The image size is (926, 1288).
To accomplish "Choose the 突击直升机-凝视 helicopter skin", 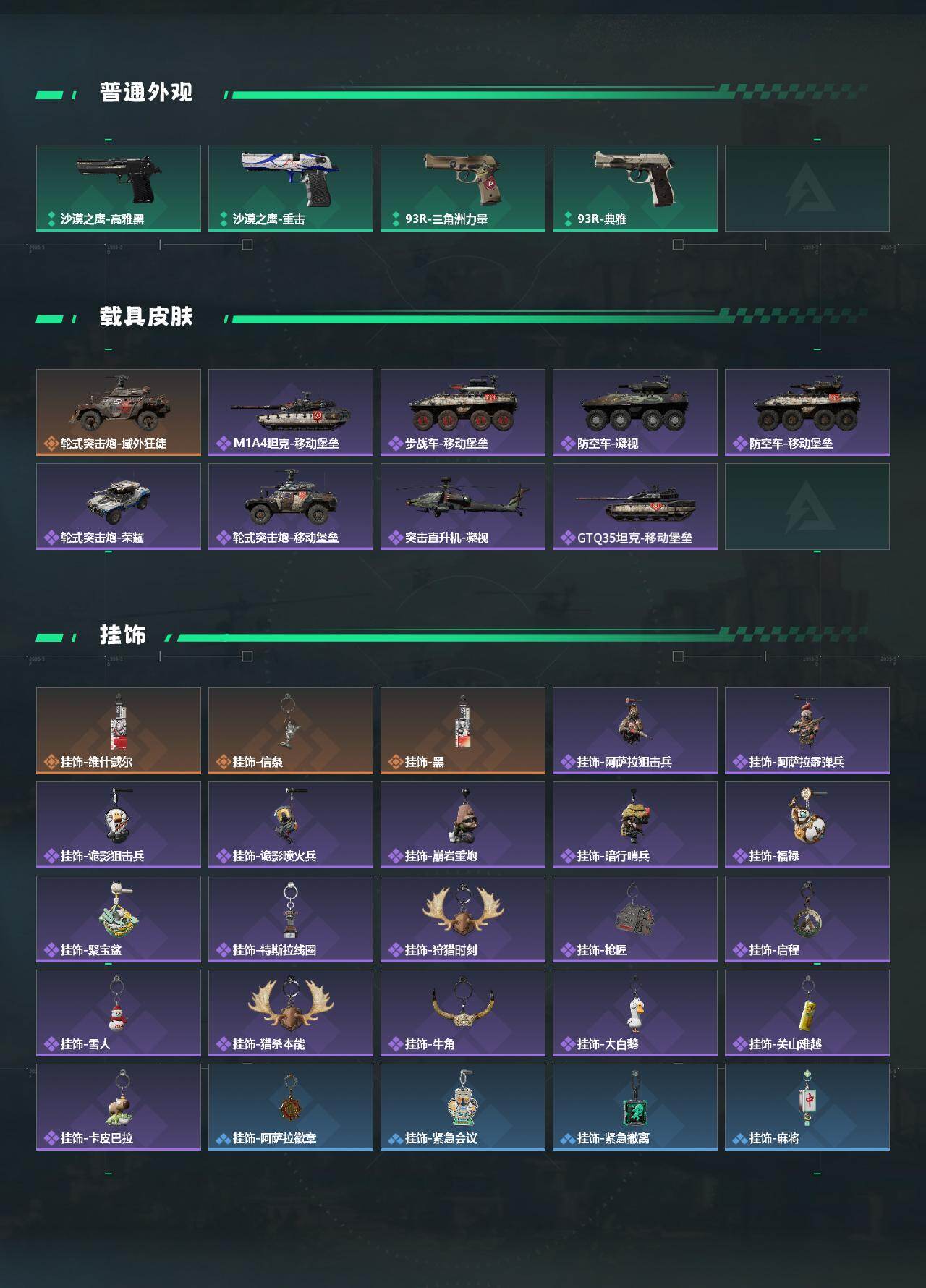I will tap(463, 507).
